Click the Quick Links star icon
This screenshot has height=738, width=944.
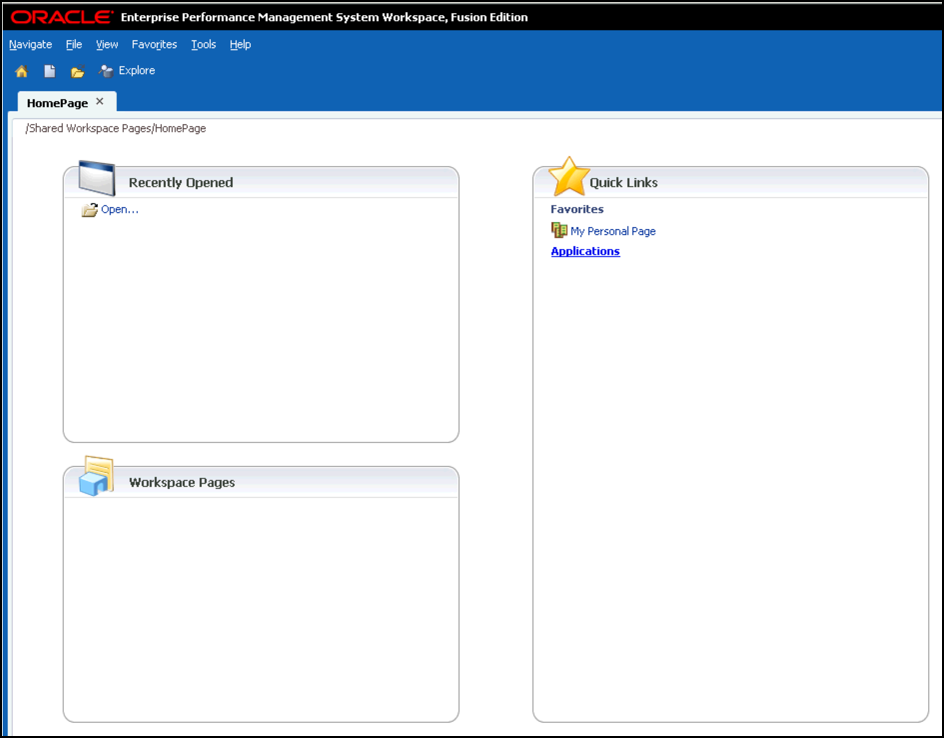pos(569,176)
